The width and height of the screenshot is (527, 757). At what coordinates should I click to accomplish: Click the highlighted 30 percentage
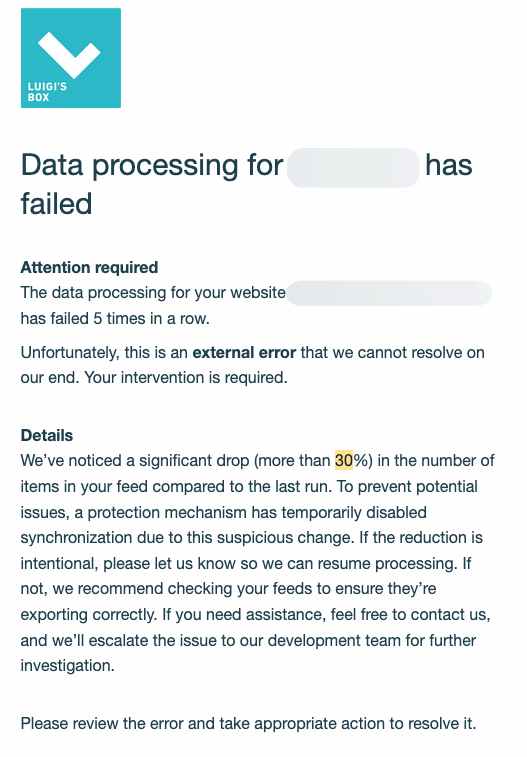[344, 460]
